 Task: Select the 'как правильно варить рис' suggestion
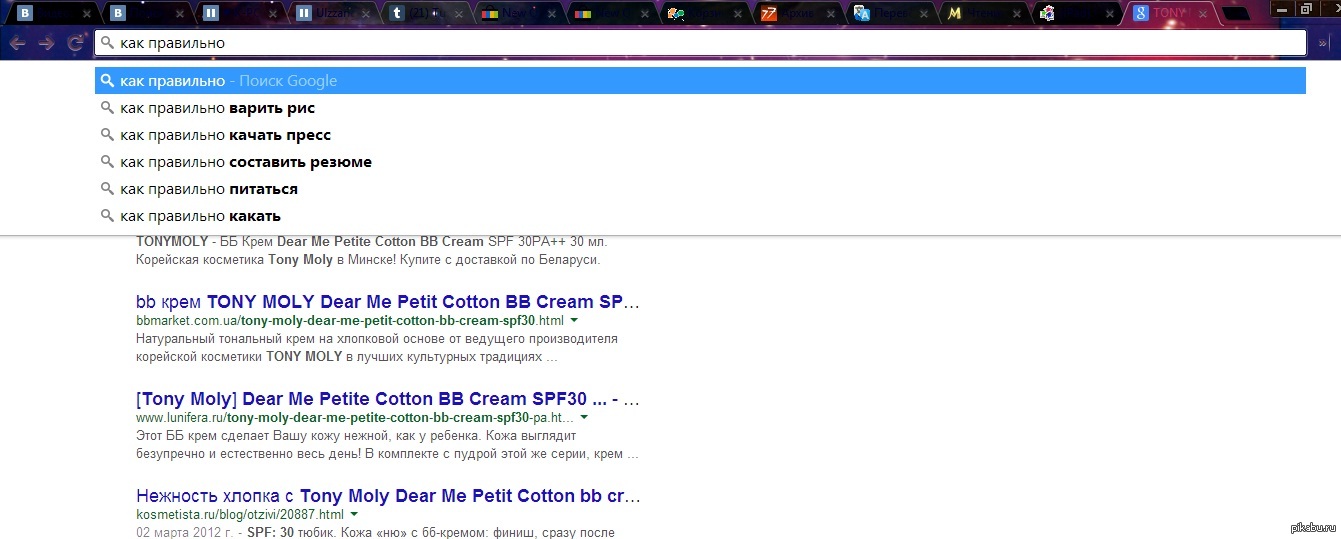218,108
